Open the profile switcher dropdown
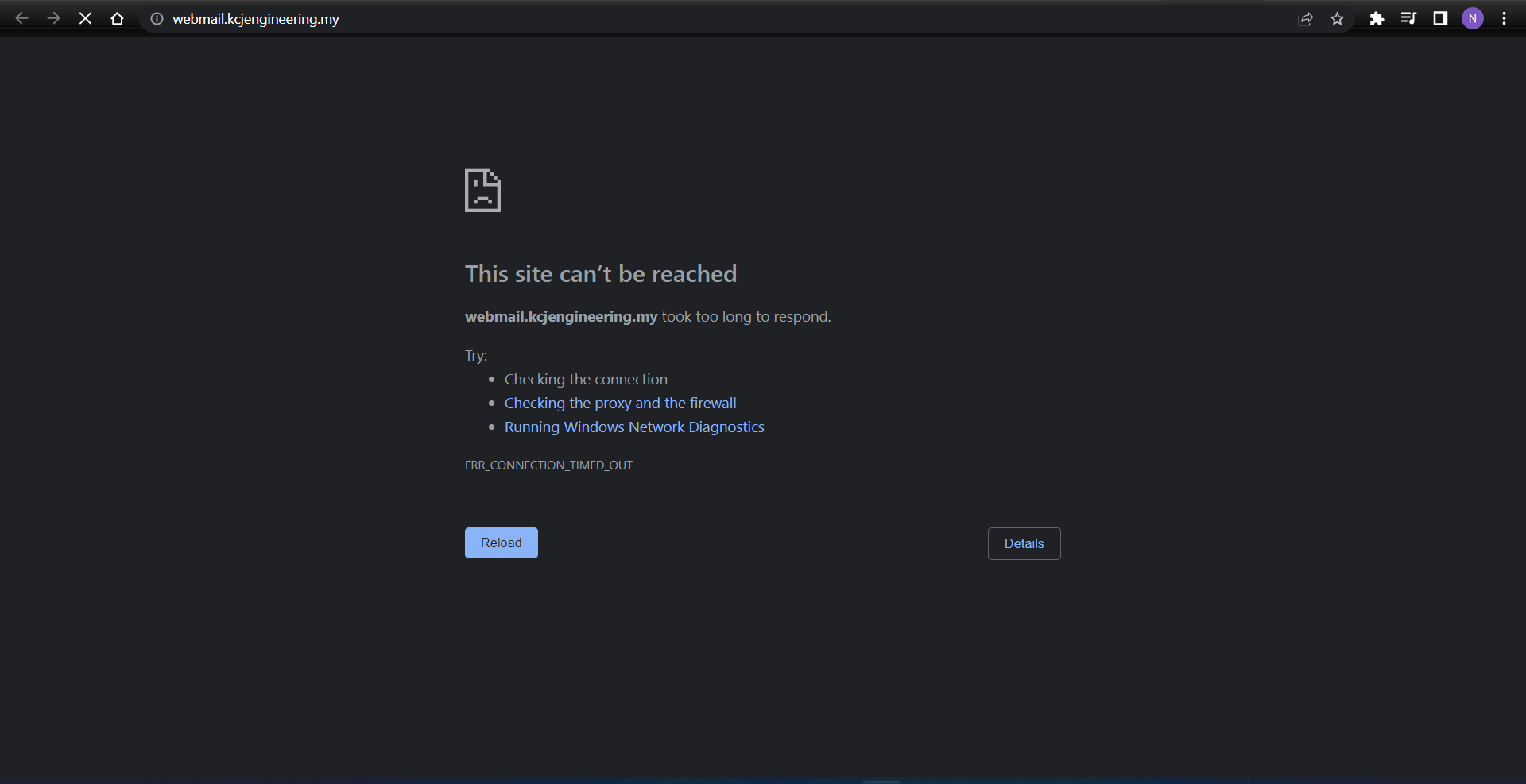The image size is (1526, 784). click(x=1473, y=18)
